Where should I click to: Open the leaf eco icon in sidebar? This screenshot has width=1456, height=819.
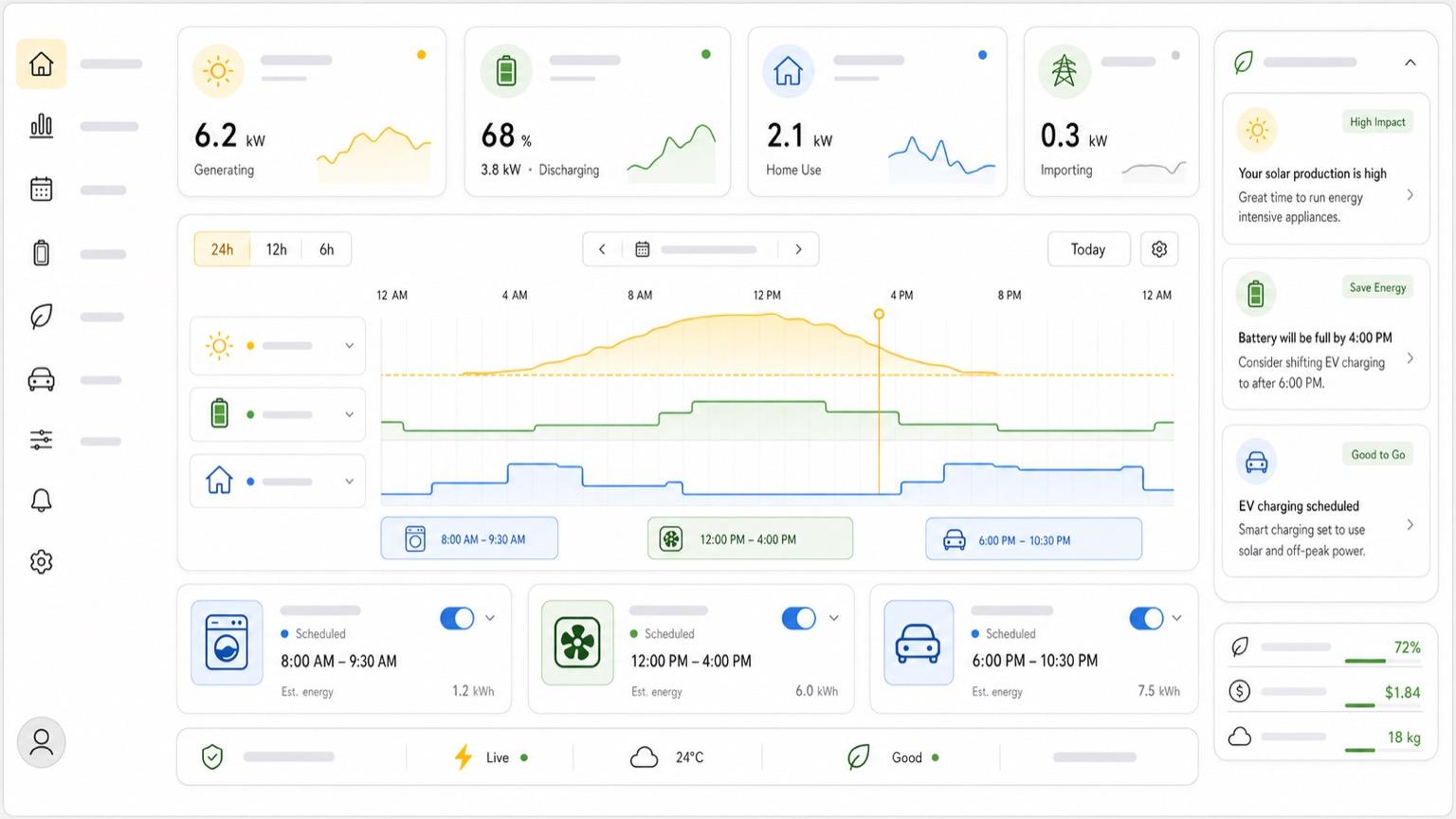click(41, 317)
